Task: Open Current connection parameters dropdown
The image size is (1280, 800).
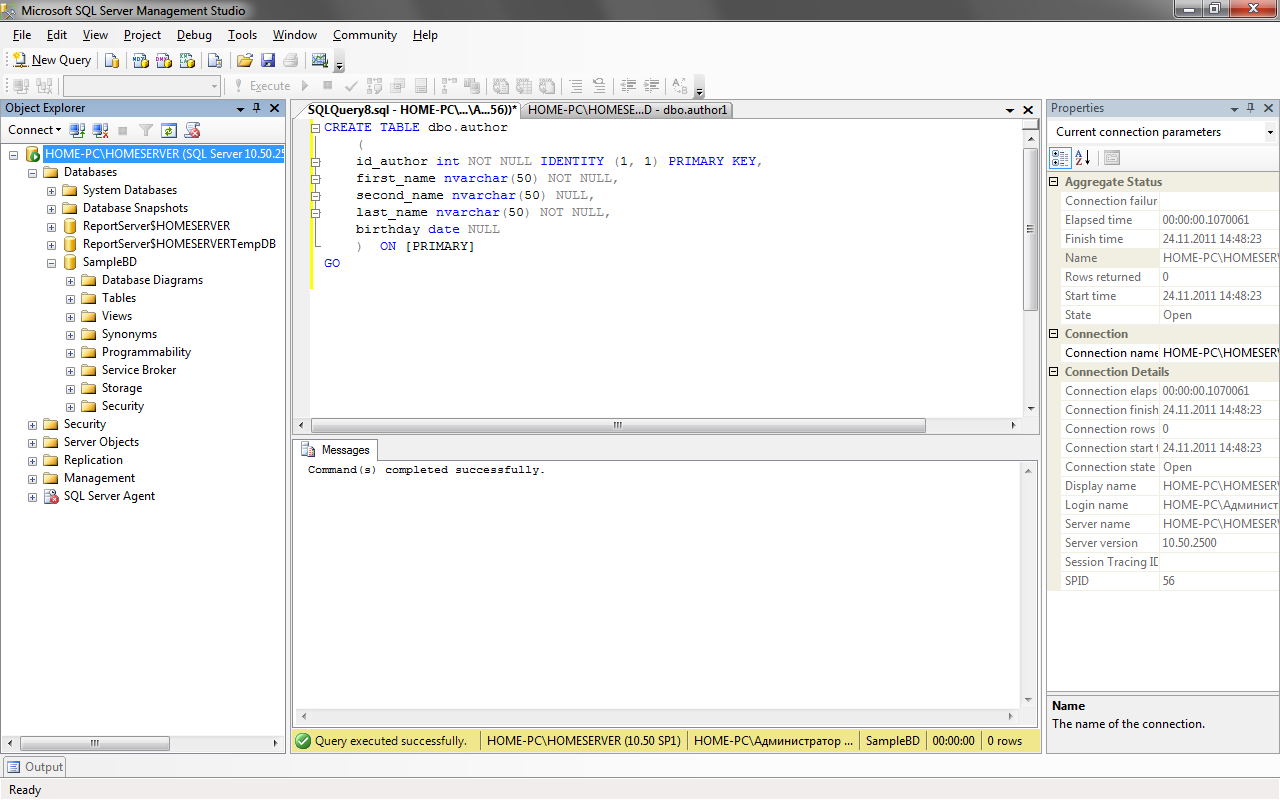Action: tap(1270, 132)
